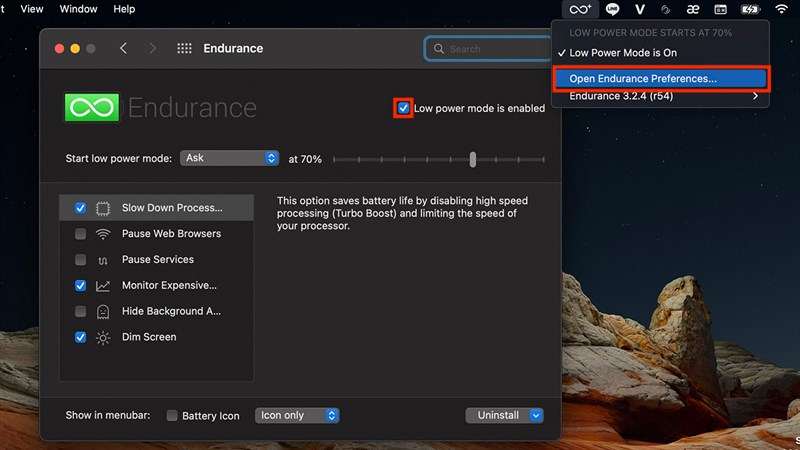Select the Slow Down Process... row label
Viewport: 800px width, 450px height.
coord(172,208)
